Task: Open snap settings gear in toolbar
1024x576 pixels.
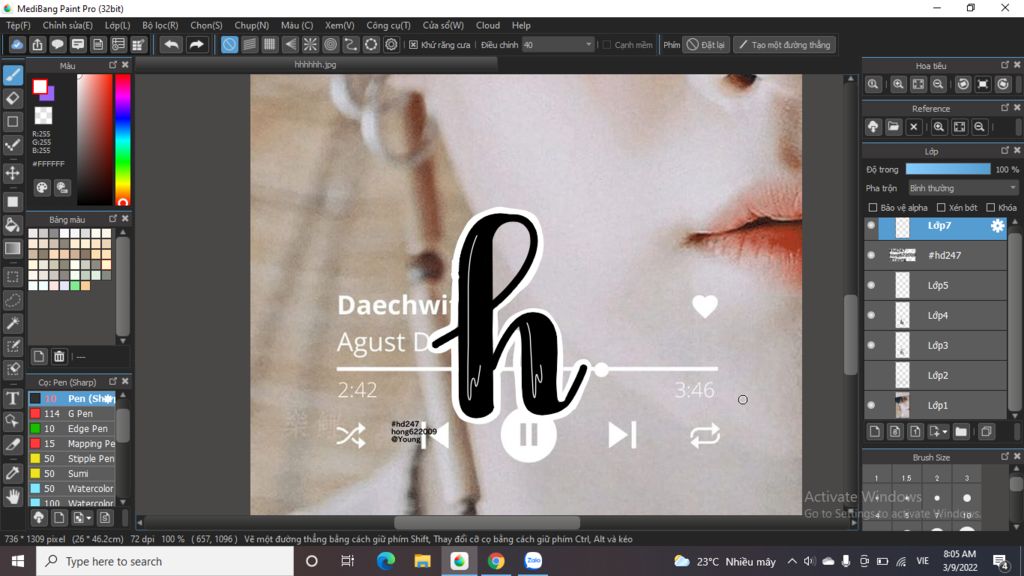Action: point(391,44)
